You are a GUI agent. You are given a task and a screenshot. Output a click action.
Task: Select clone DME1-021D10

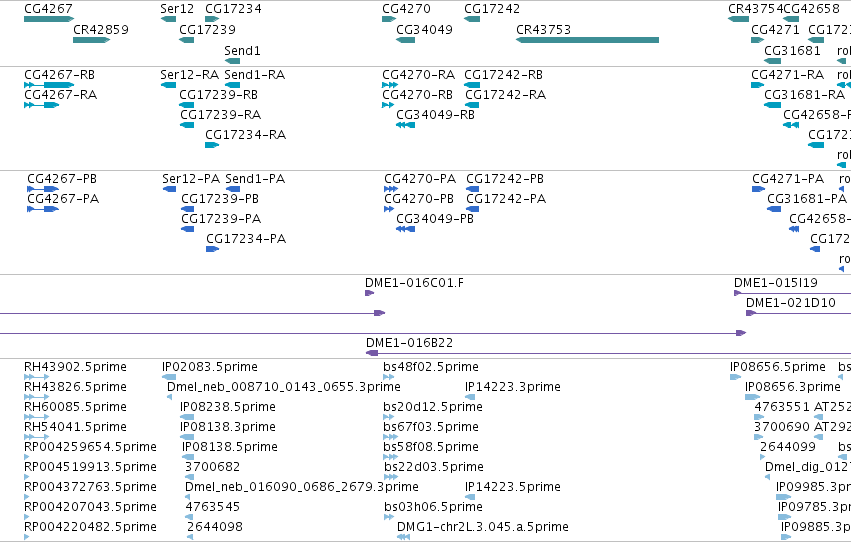coord(798,313)
